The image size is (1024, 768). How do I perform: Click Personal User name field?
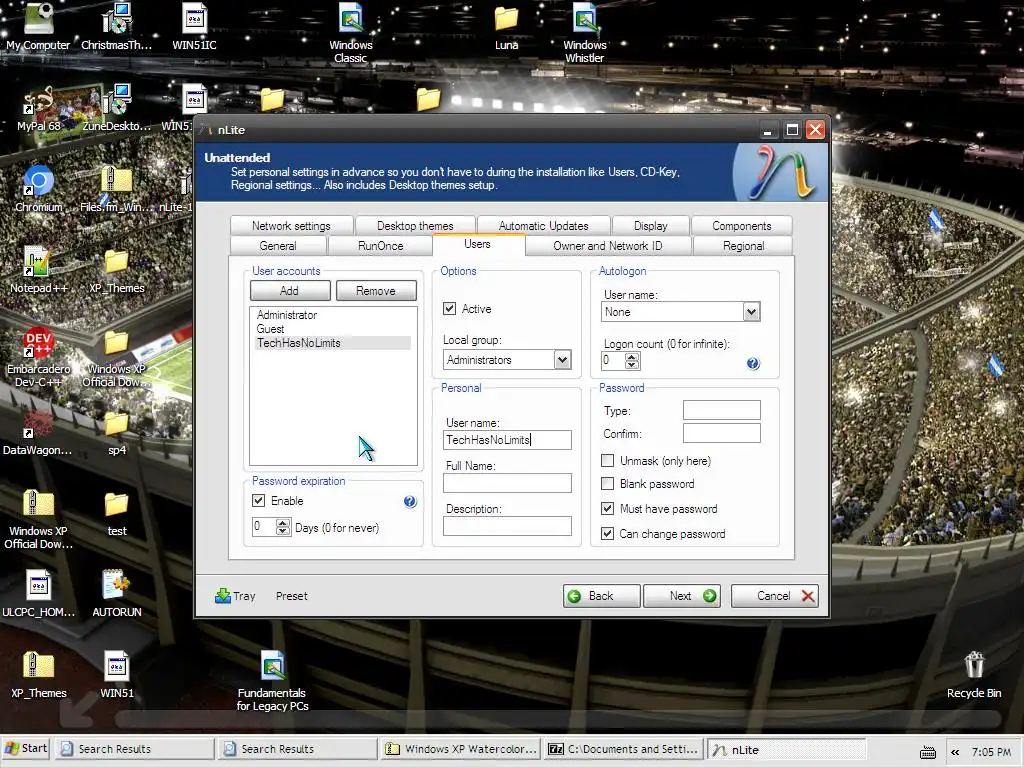pos(507,440)
